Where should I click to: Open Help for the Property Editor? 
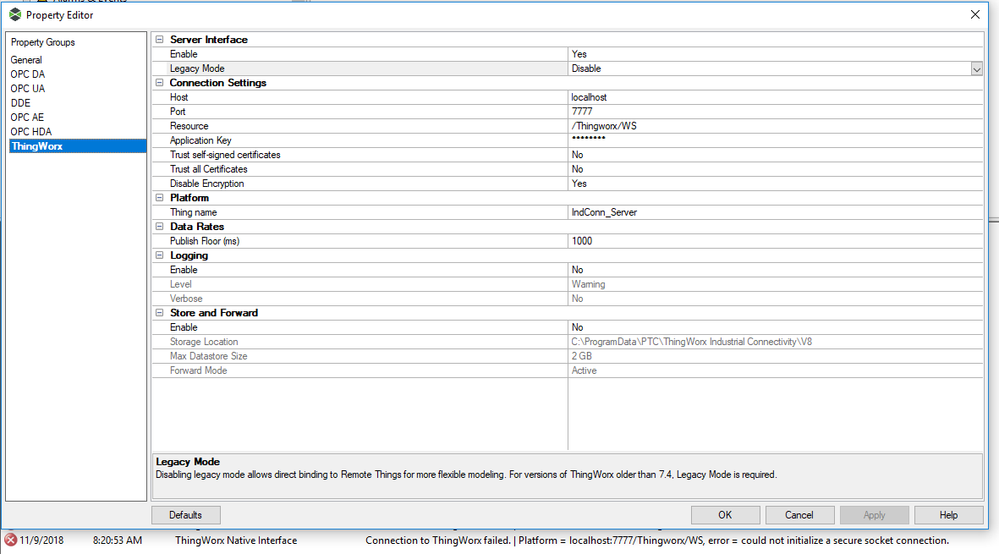(x=948, y=515)
